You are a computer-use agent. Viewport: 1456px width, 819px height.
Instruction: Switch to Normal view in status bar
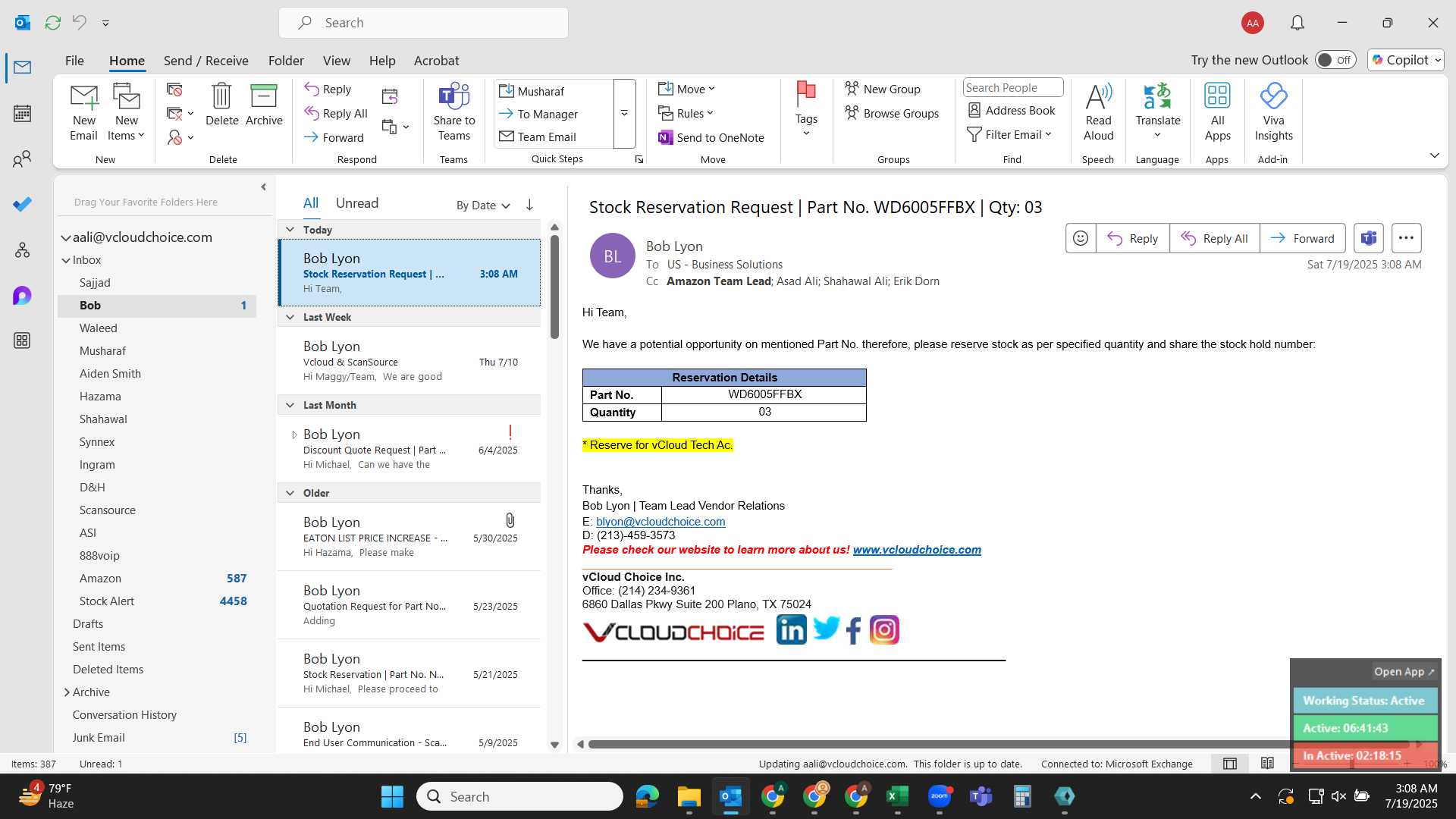1230,764
